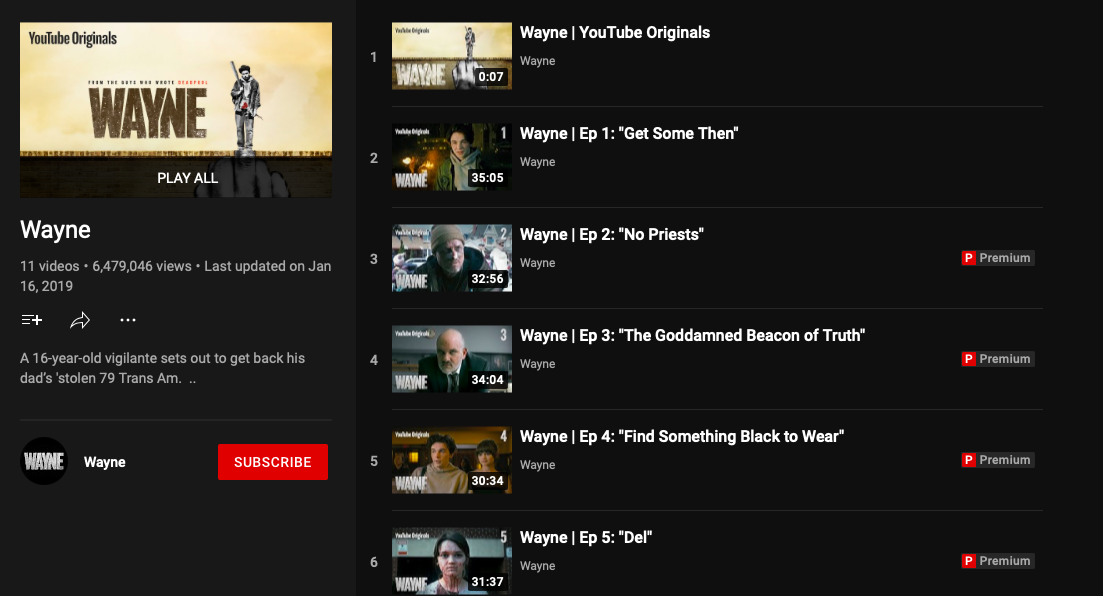Click channel name under Ep 1 title
Image resolution: width=1103 pixels, height=596 pixels.
pos(537,162)
